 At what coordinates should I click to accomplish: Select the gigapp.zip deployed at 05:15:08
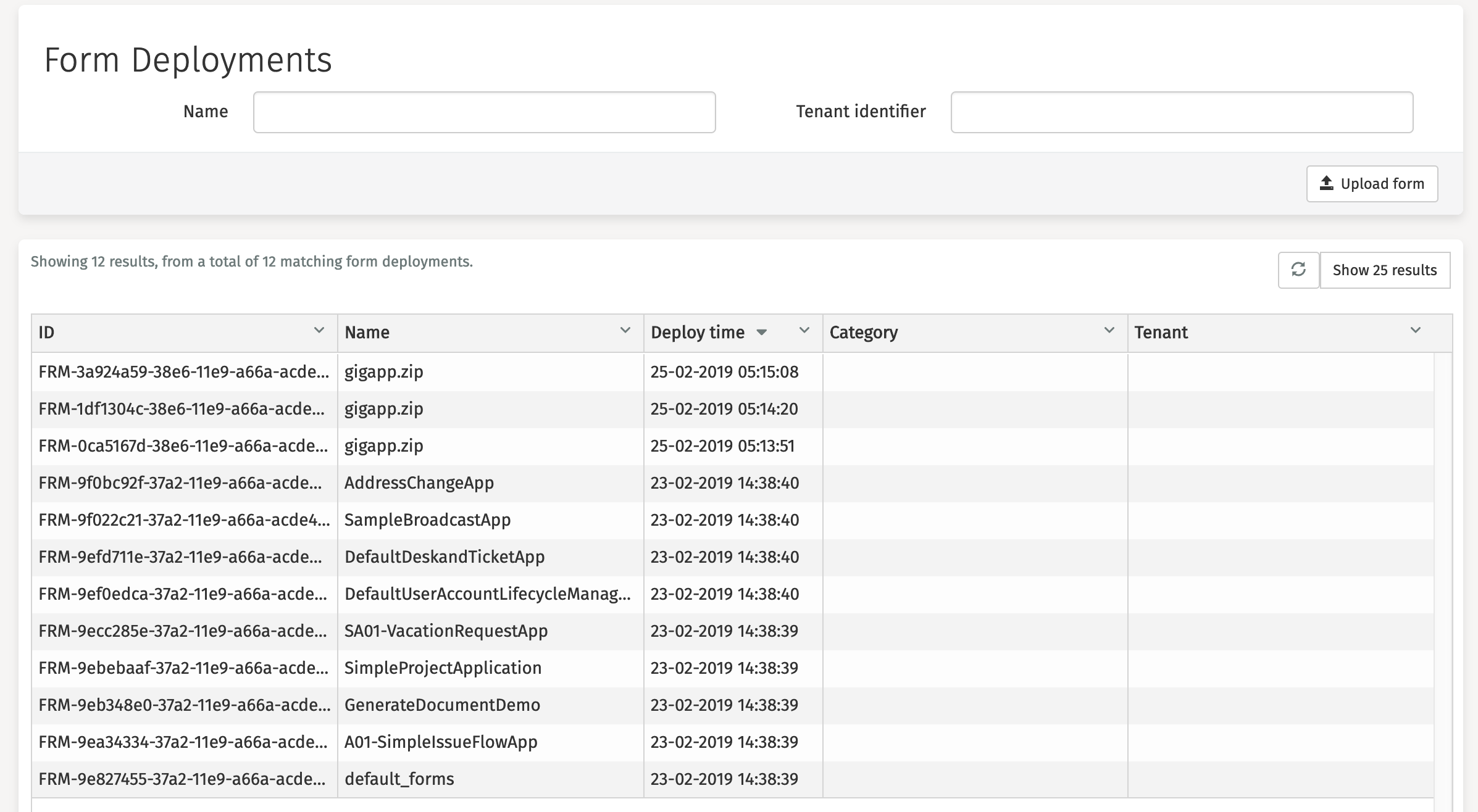point(383,372)
